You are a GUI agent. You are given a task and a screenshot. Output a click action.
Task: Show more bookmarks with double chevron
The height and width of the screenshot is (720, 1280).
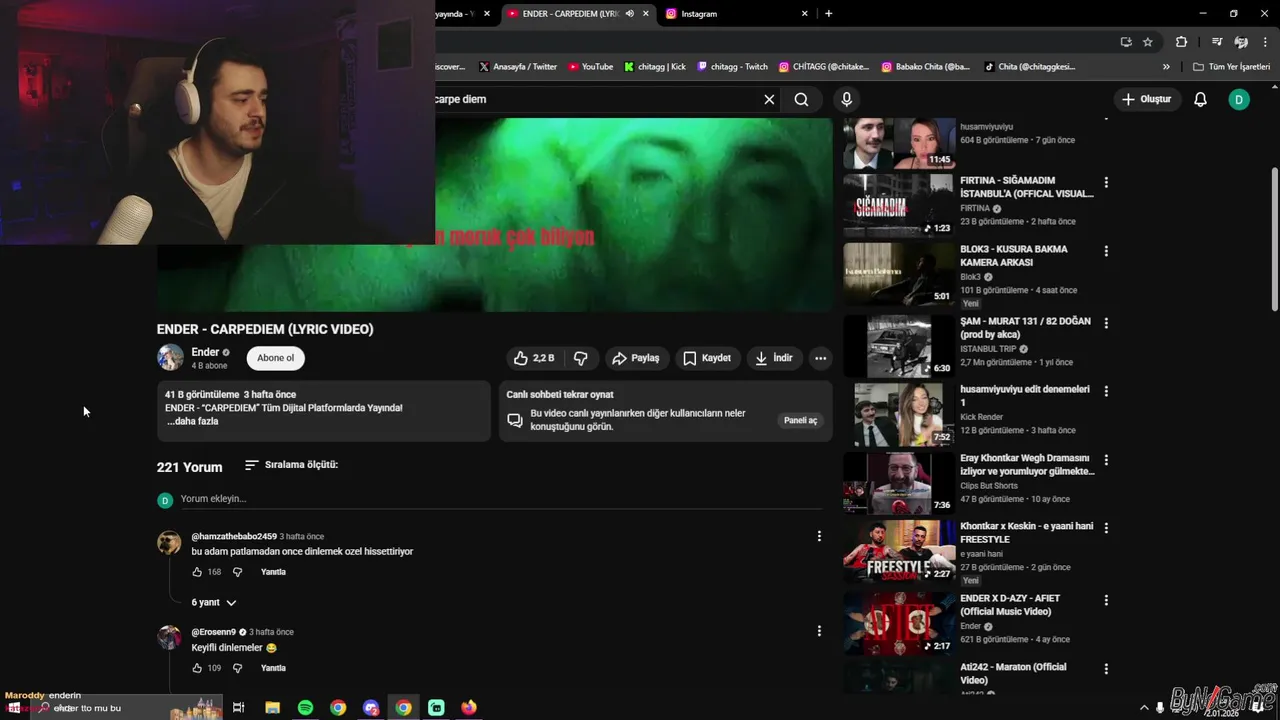[x=1166, y=67]
